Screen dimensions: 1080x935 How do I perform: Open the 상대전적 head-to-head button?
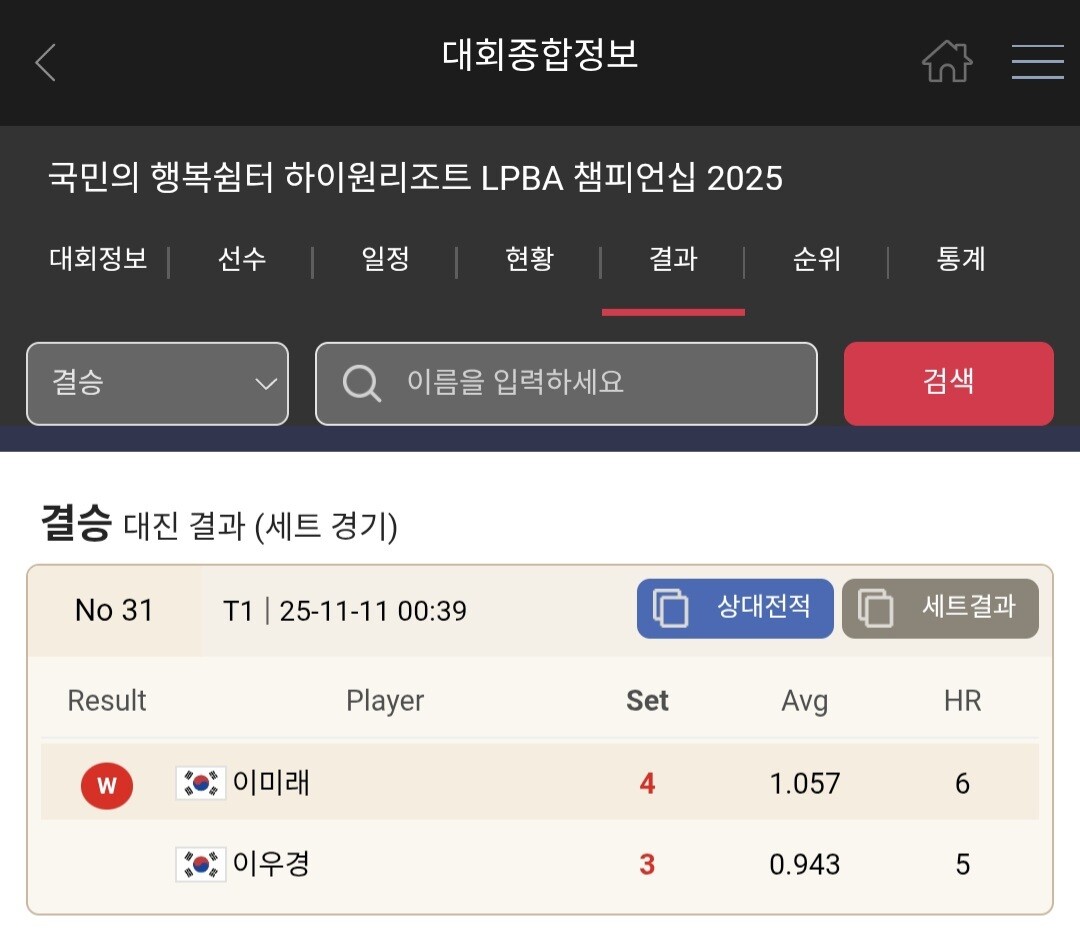click(x=735, y=608)
